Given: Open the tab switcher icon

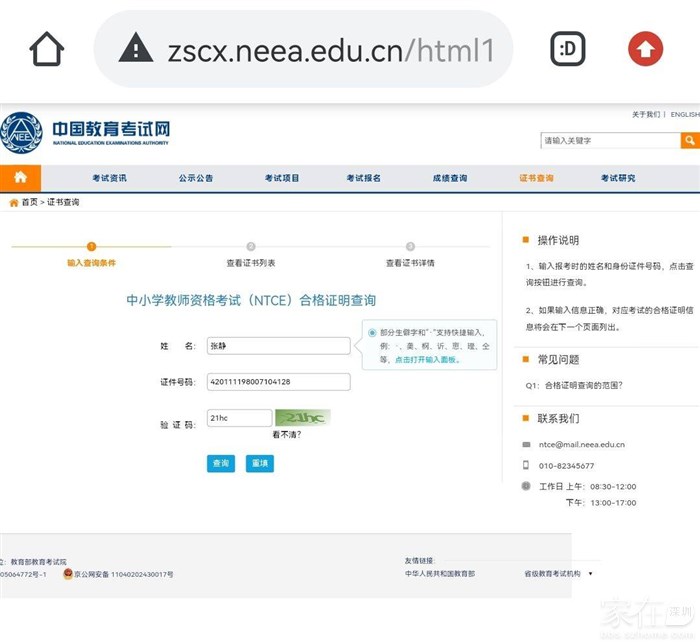Looking at the screenshot, I should [x=568, y=49].
